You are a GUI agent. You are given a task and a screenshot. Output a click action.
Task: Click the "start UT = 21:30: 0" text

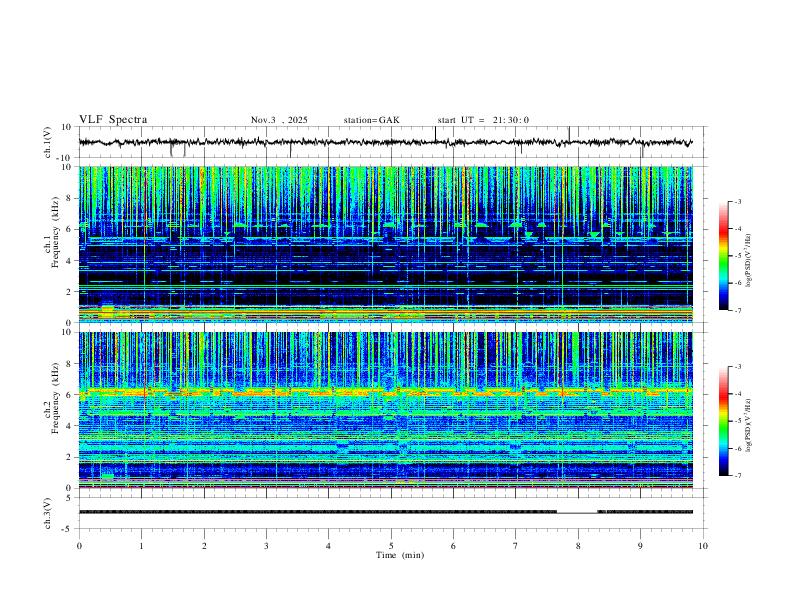[x=483, y=120]
